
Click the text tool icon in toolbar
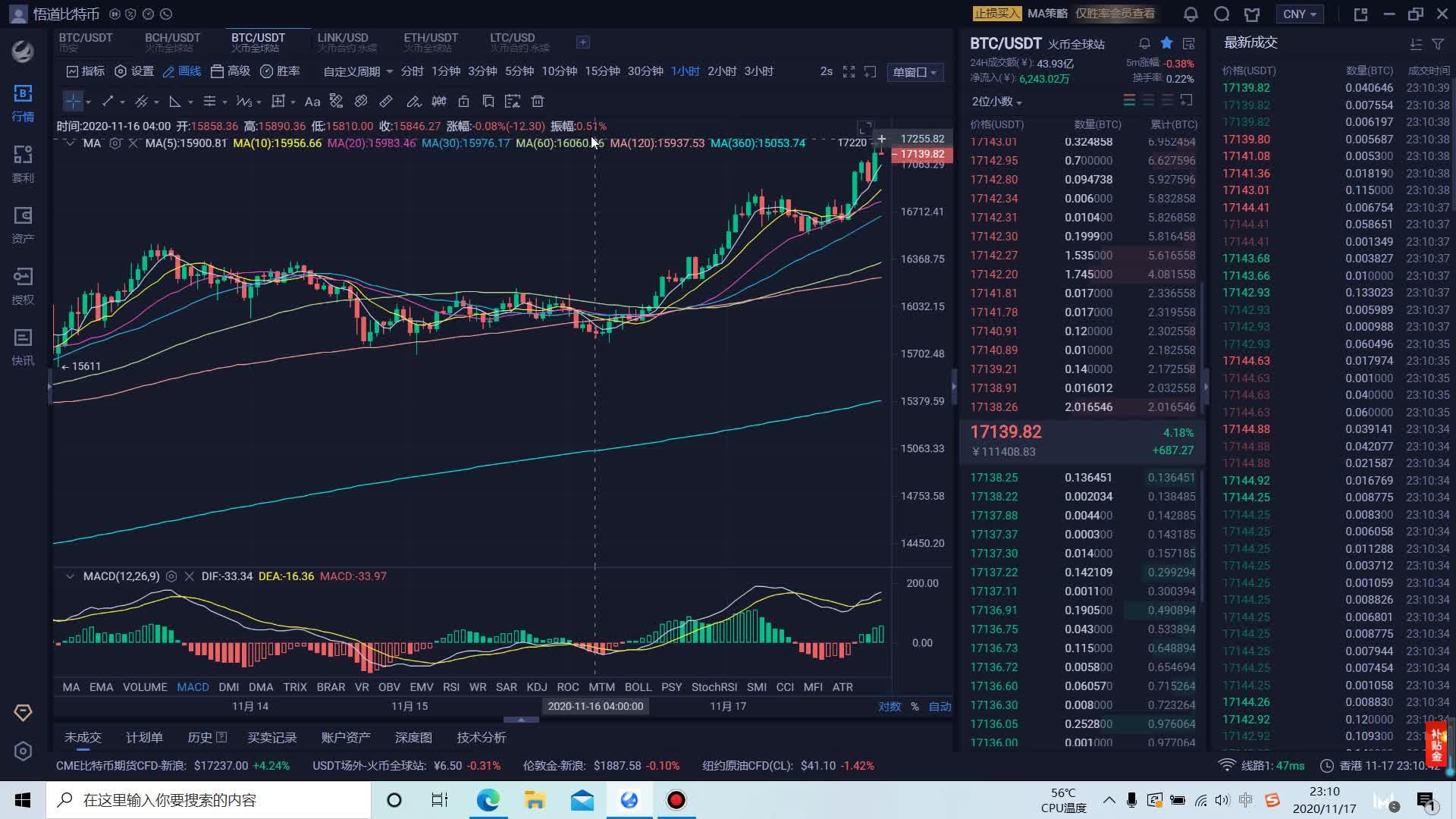click(x=313, y=100)
